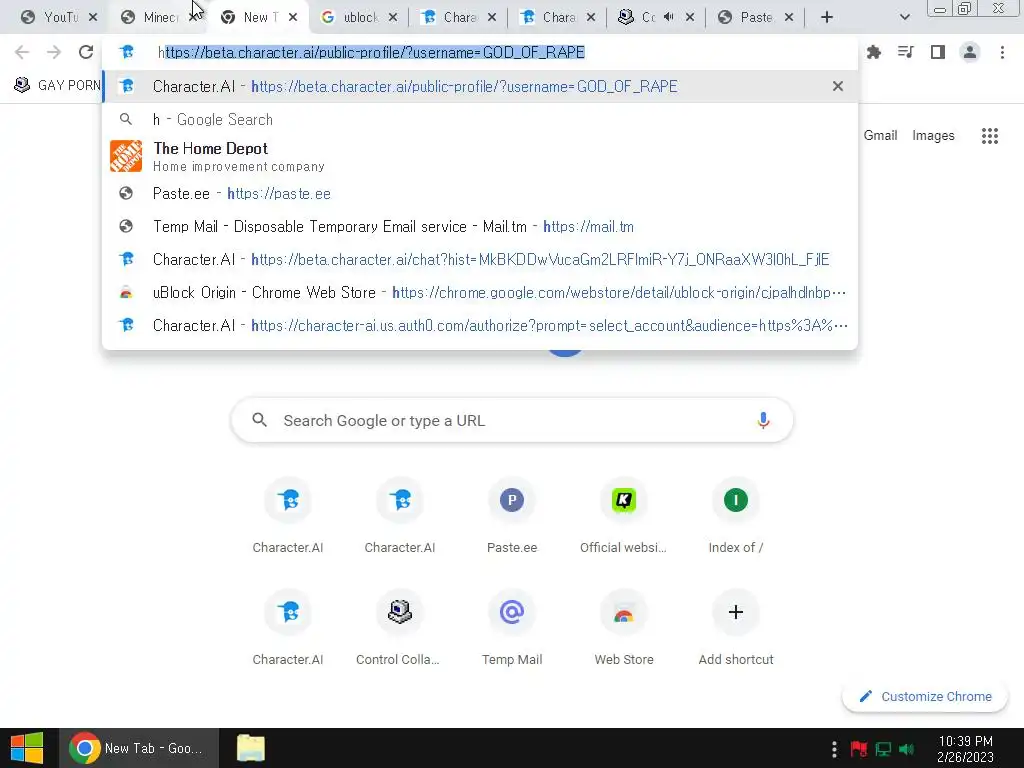Click Add shortcut tile
This screenshot has width=1024, height=768.
[736, 629]
